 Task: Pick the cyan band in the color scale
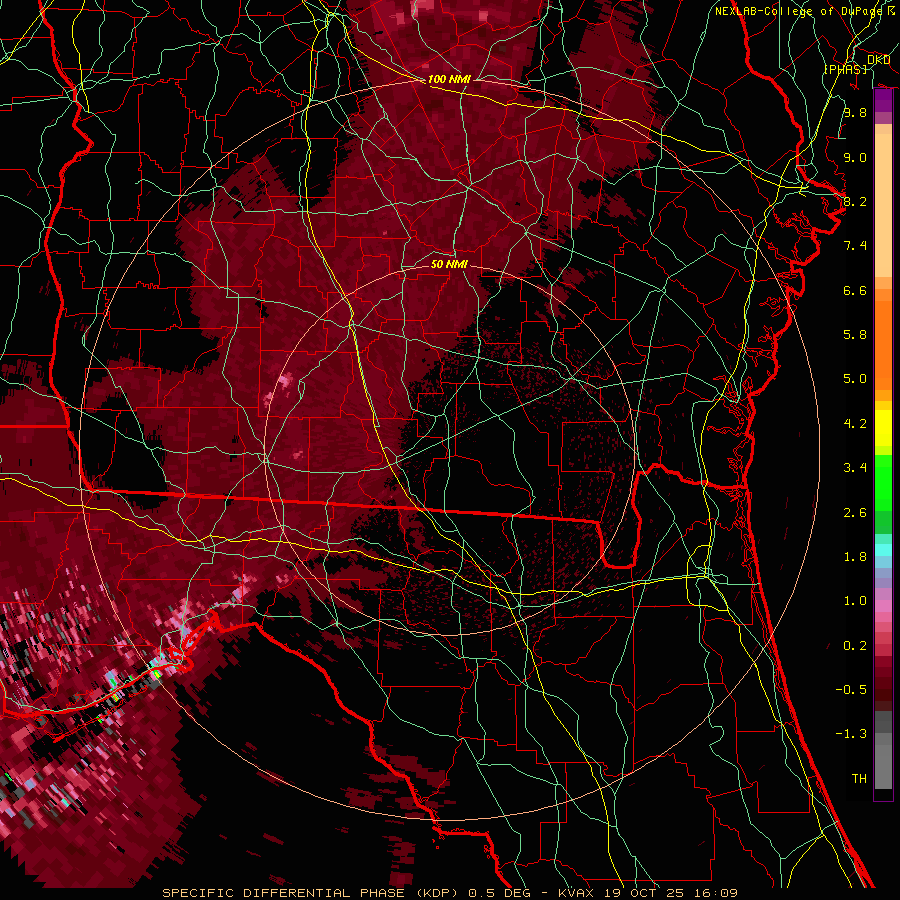(x=883, y=550)
